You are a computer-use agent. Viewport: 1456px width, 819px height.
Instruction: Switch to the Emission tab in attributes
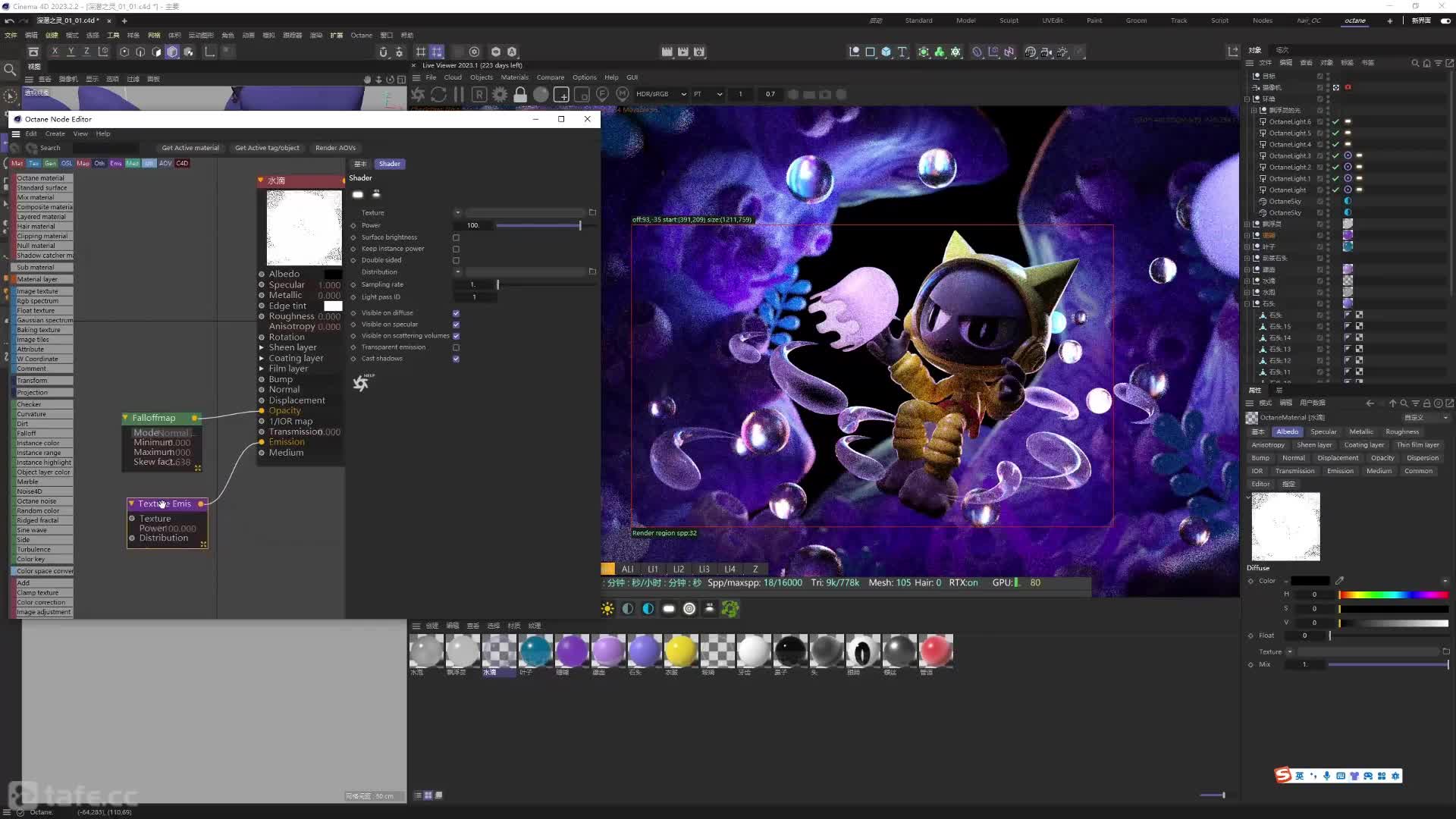pos(1340,471)
